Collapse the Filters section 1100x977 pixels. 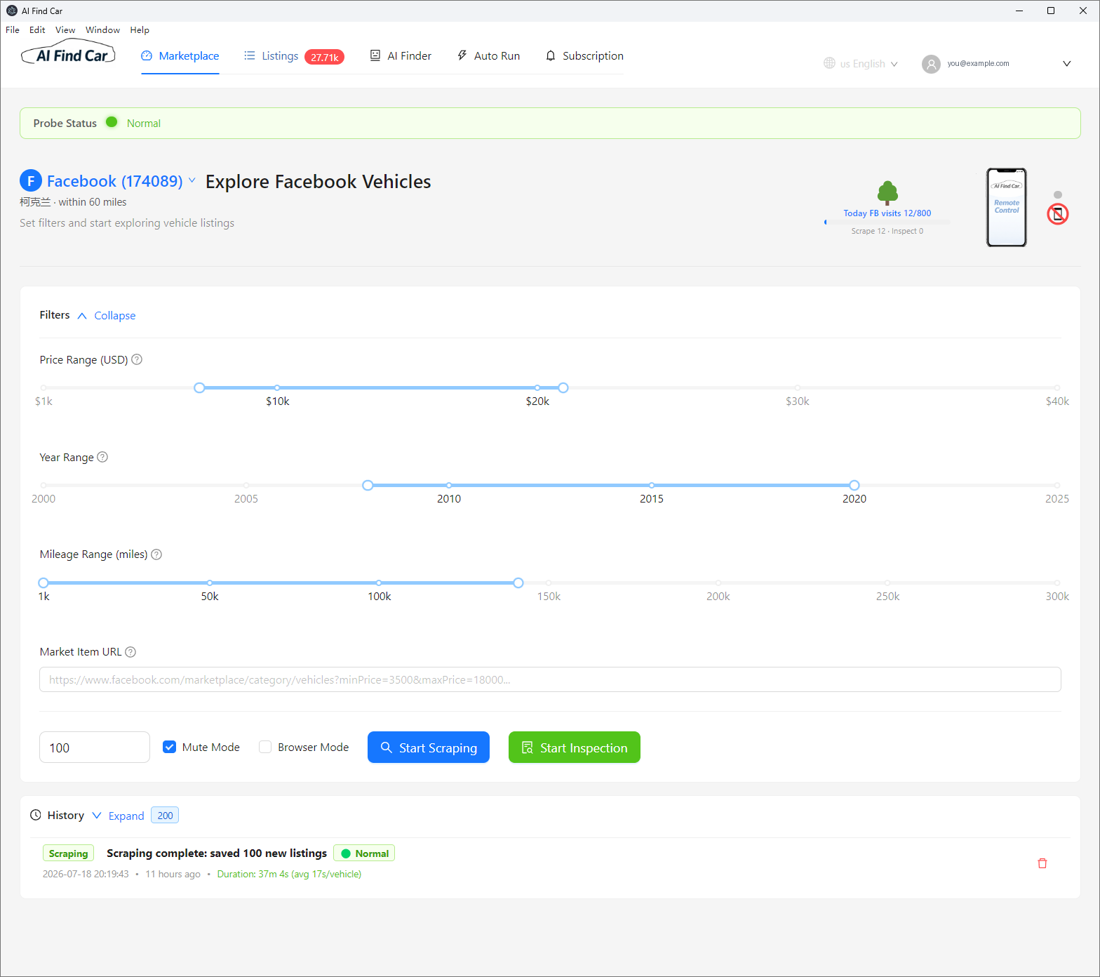point(107,316)
